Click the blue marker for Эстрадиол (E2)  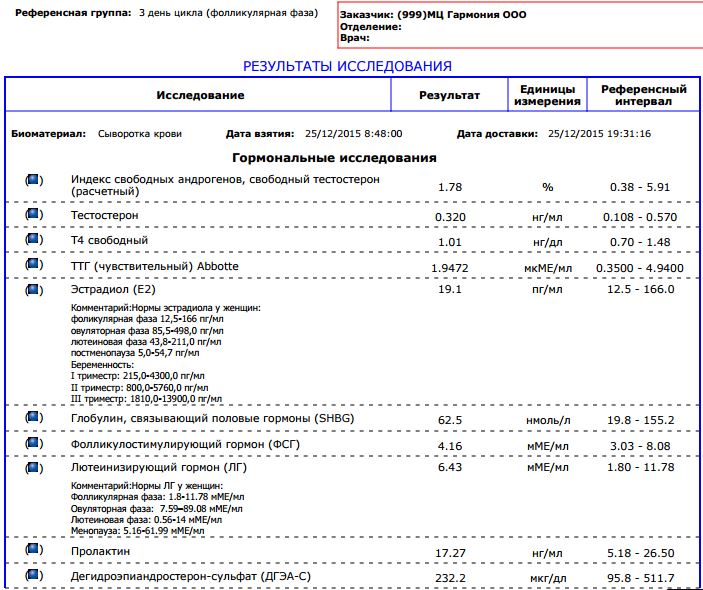pos(33,289)
